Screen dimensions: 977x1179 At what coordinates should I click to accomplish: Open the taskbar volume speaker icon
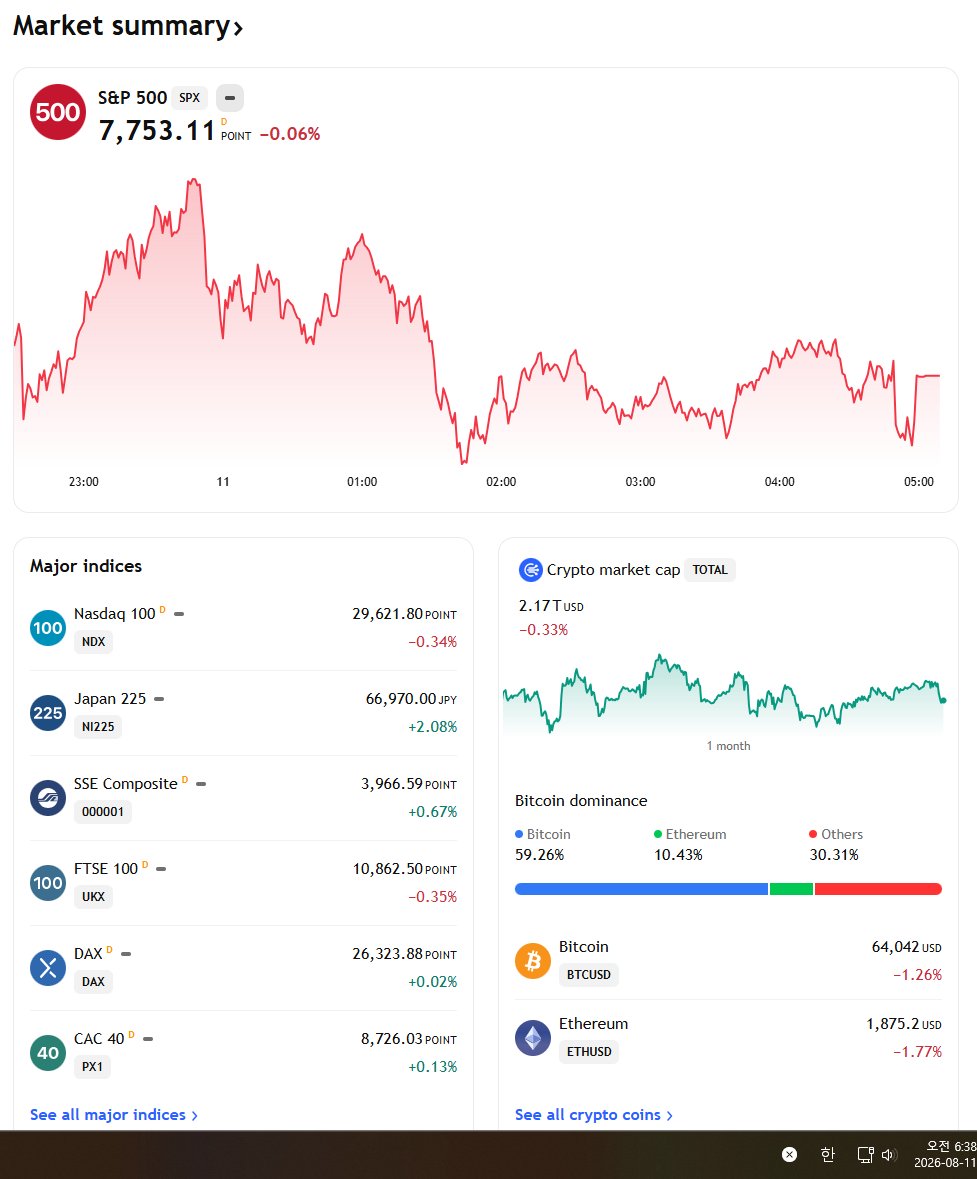pos(889,1154)
